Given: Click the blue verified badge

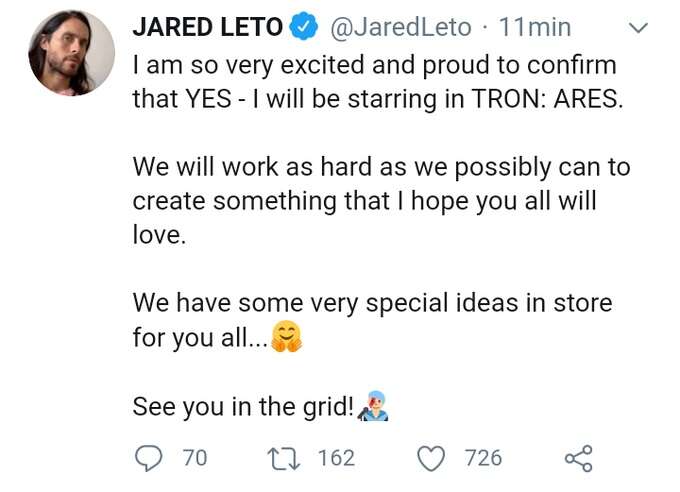Looking at the screenshot, I should coord(304,28).
